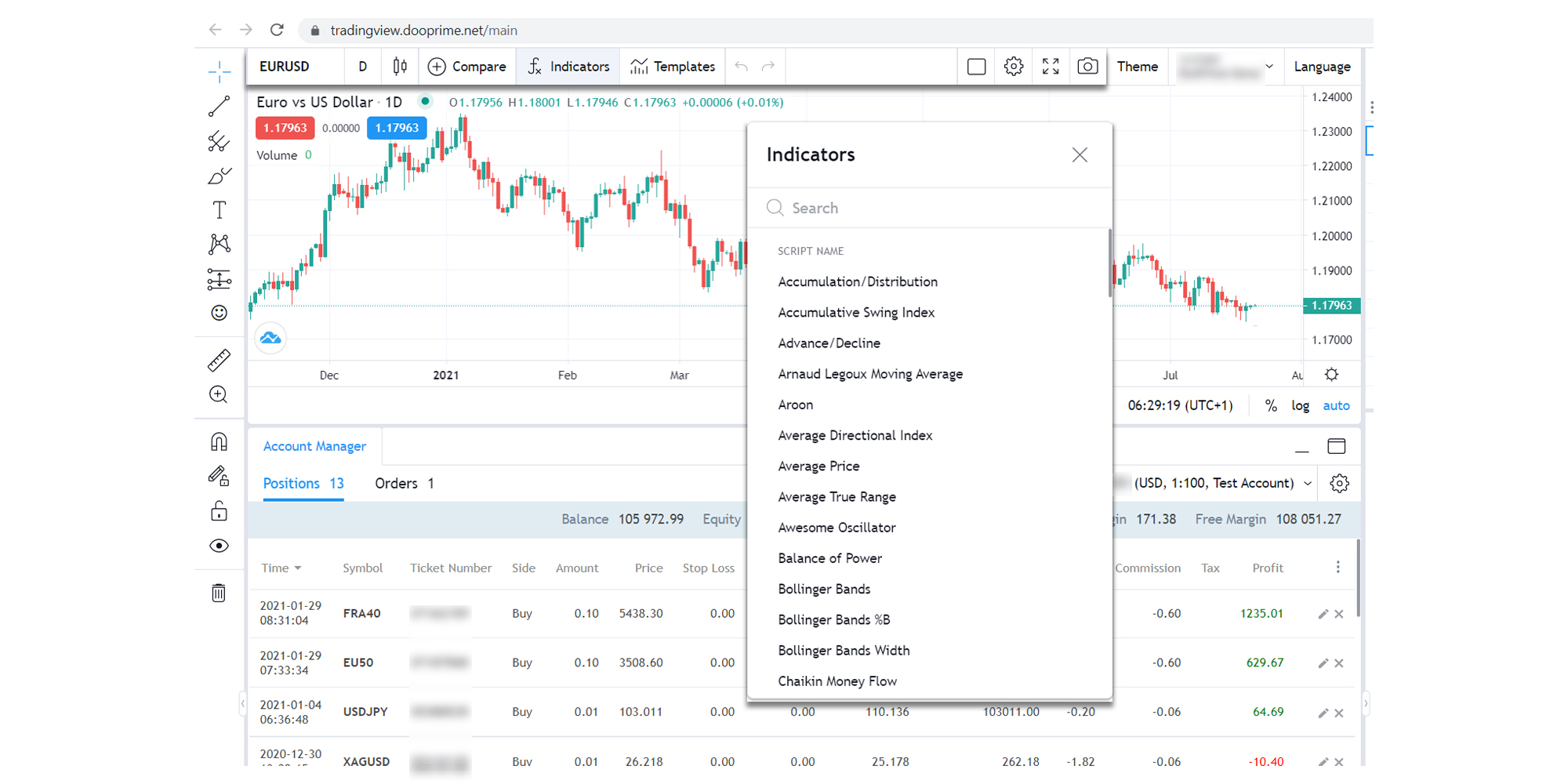This screenshot has width=1568, height=784.
Task: Remove all drawings with trash icon
Action: [220, 593]
